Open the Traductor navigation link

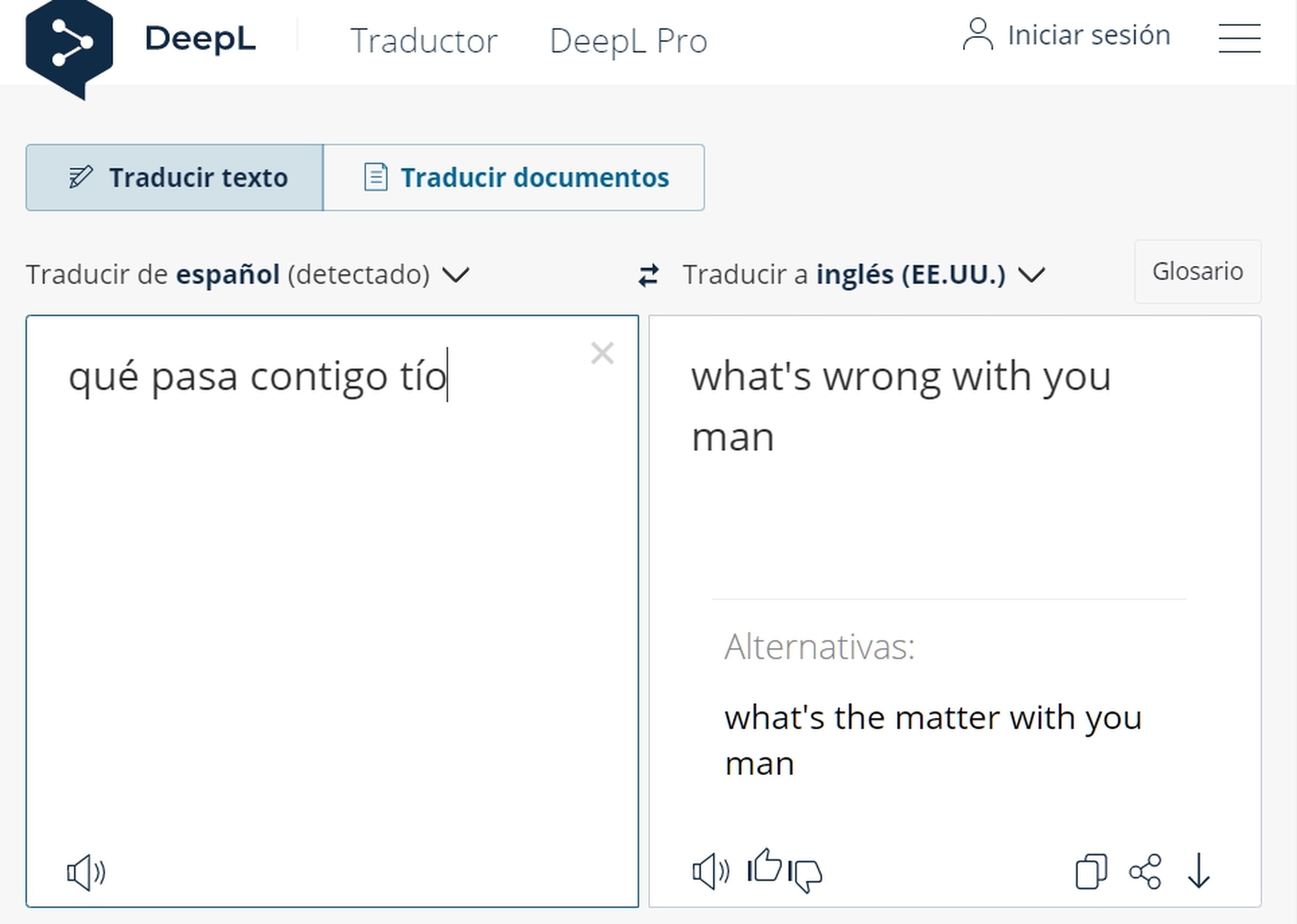click(x=424, y=41)
